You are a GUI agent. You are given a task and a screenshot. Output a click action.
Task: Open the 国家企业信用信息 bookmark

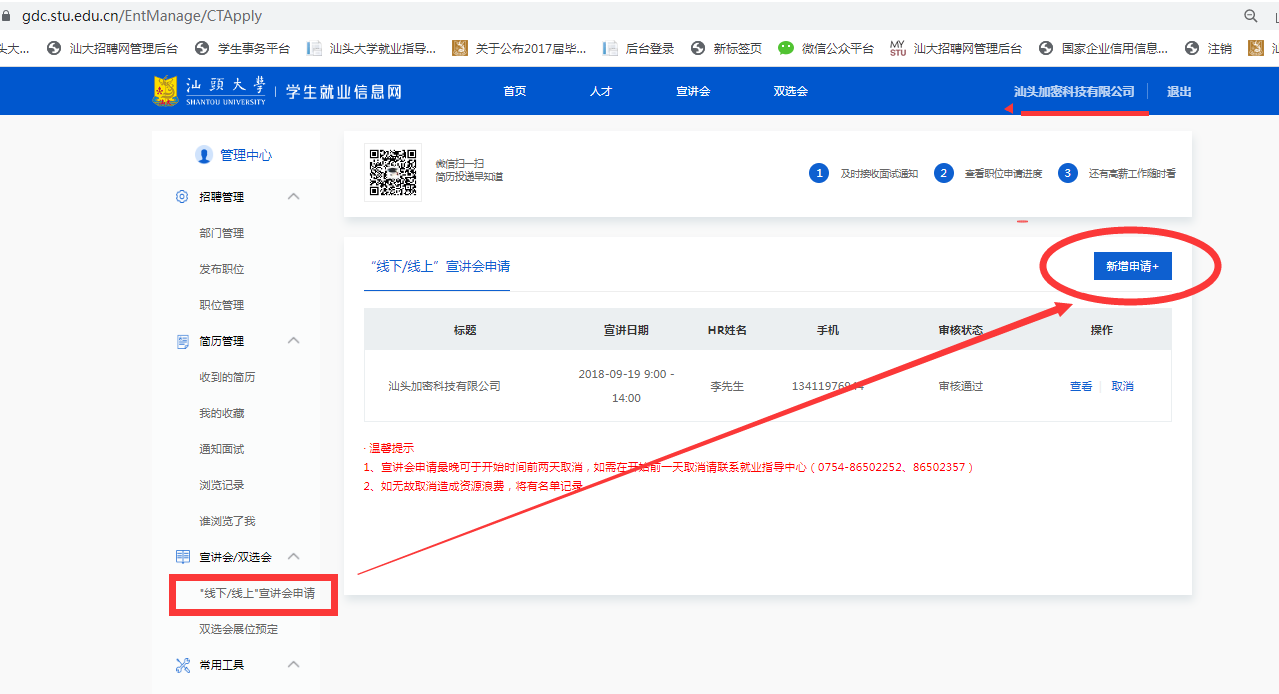(x=1104, y=48)
